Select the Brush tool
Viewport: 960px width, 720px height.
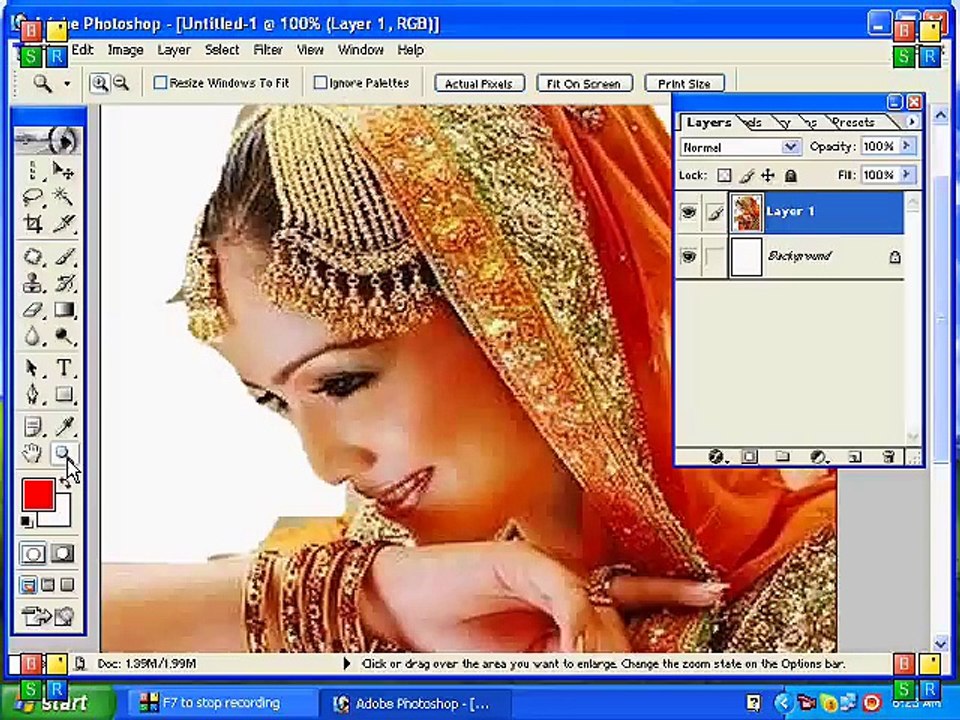coord(64,256)
